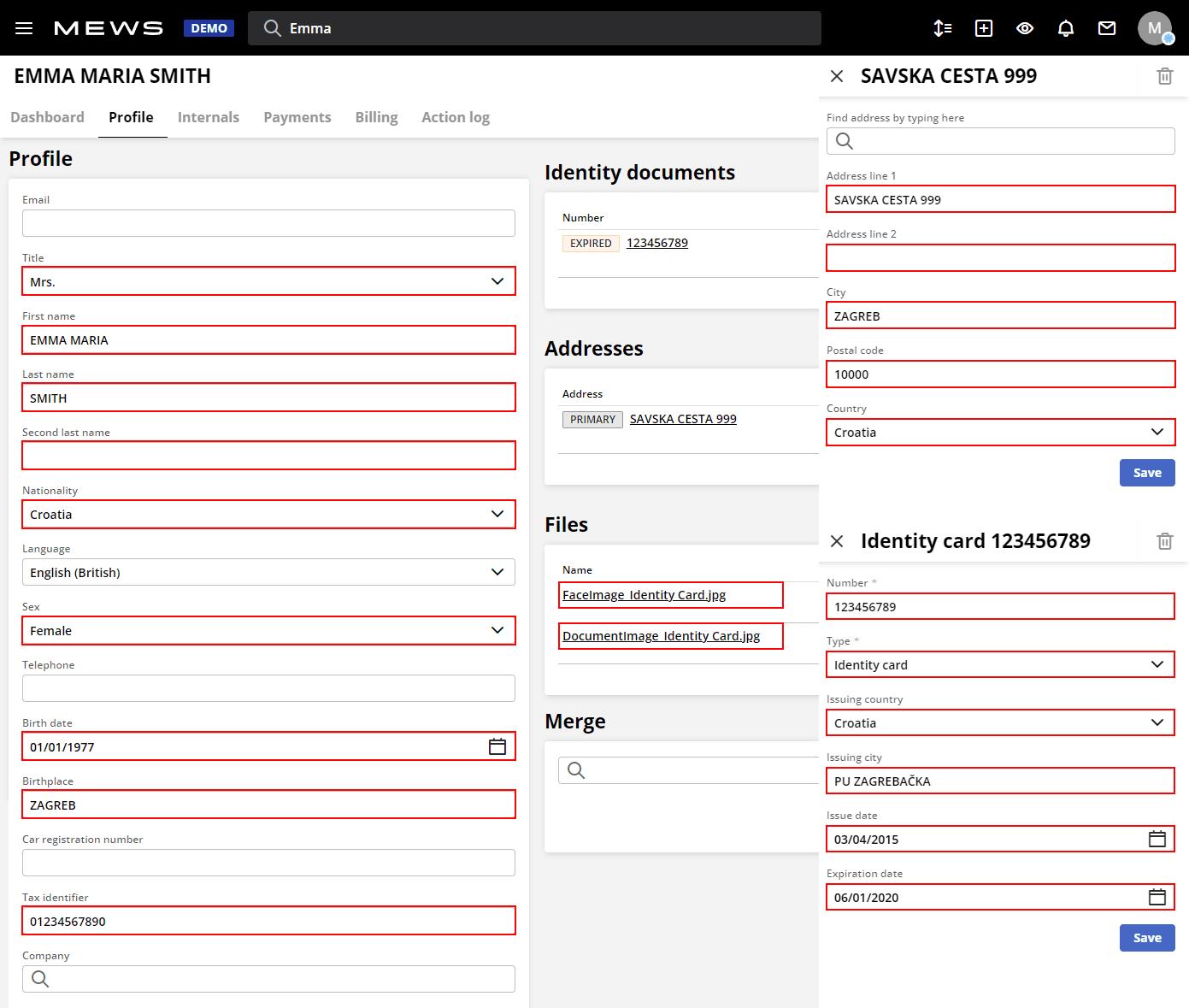Open the hamburger main menu
The height and width of the screenshot is (1008, 1189).
[x=24, y=28]
